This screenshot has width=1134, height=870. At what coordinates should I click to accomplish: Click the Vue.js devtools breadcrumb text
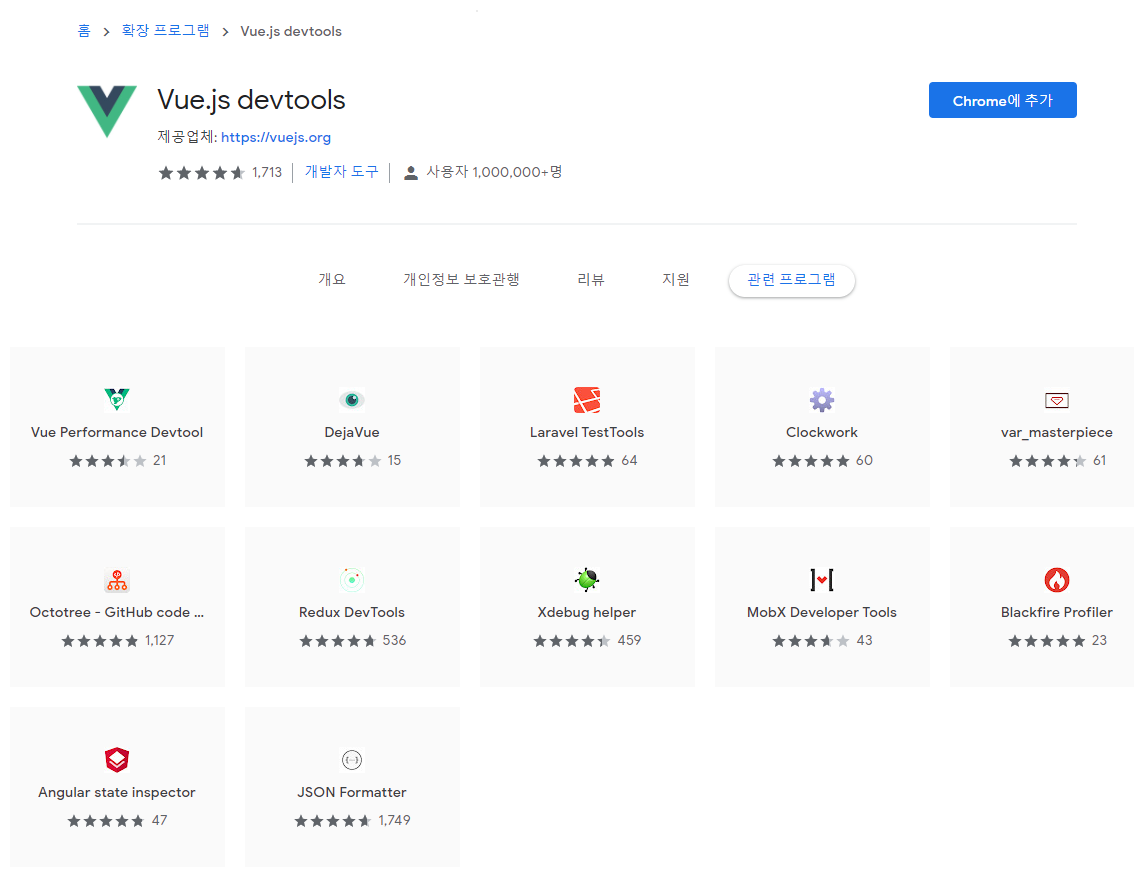pos(291,31)
